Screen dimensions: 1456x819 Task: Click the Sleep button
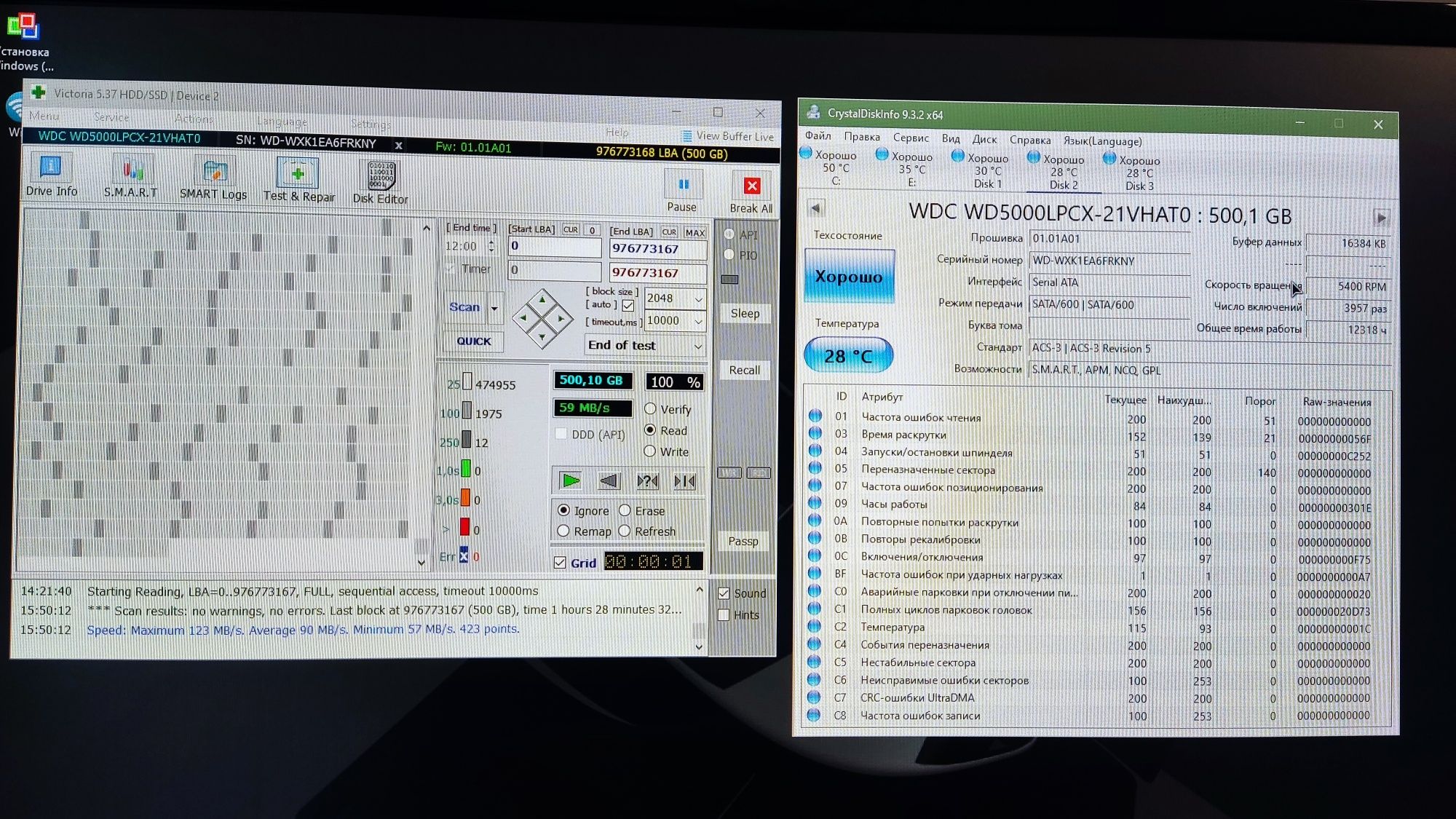click(x=745, y=313)
